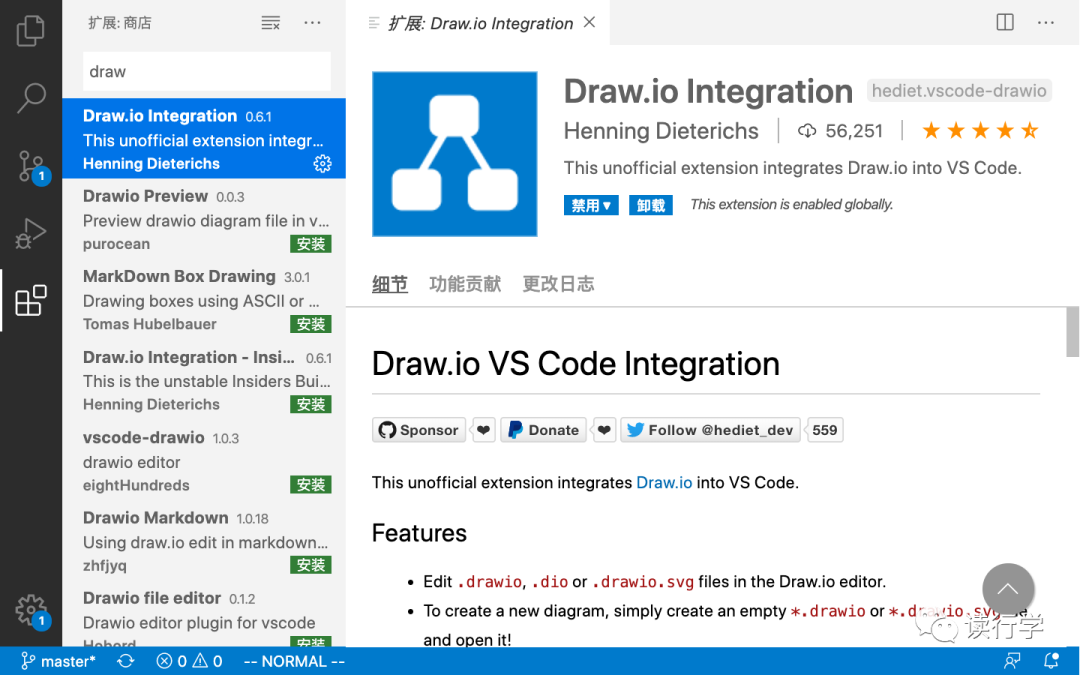This screenshot has height=675, width=1080.
Task: Click the heart badge next to Donate
Action: coord(604,430)
